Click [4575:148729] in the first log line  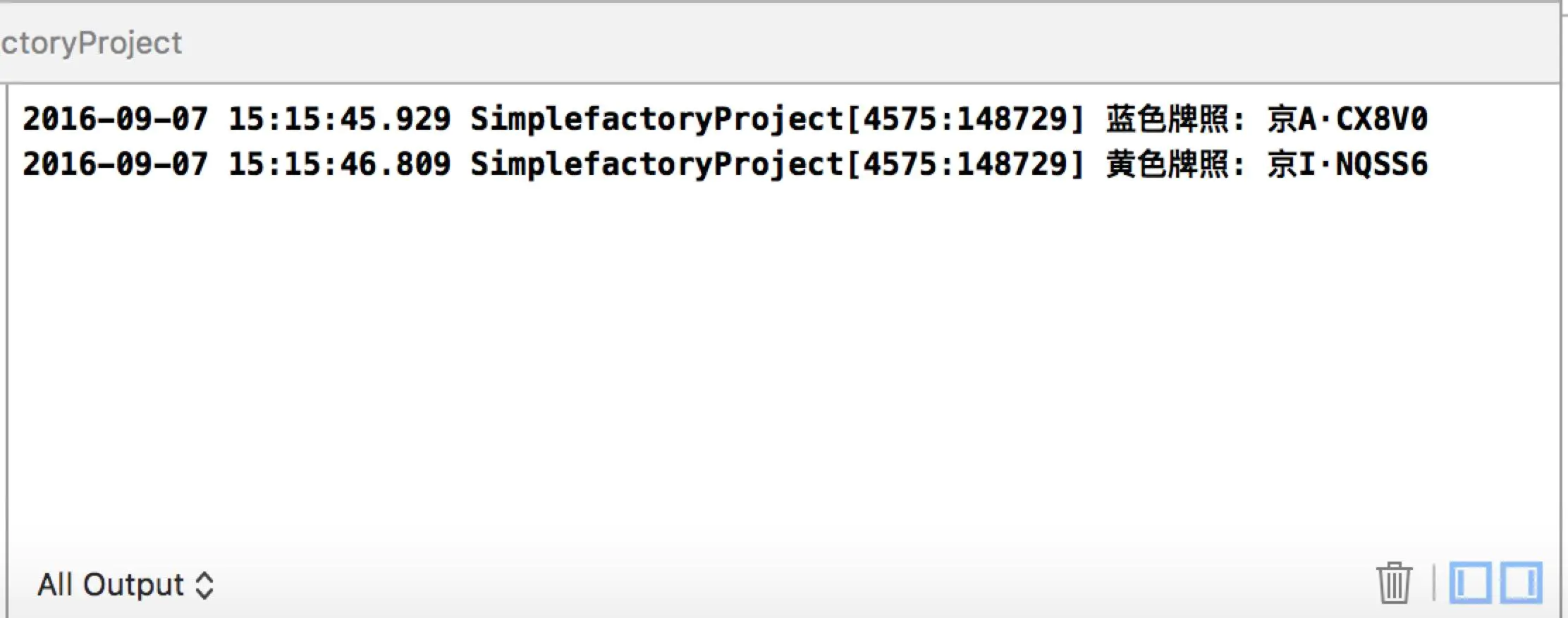[x=964, y=119]
